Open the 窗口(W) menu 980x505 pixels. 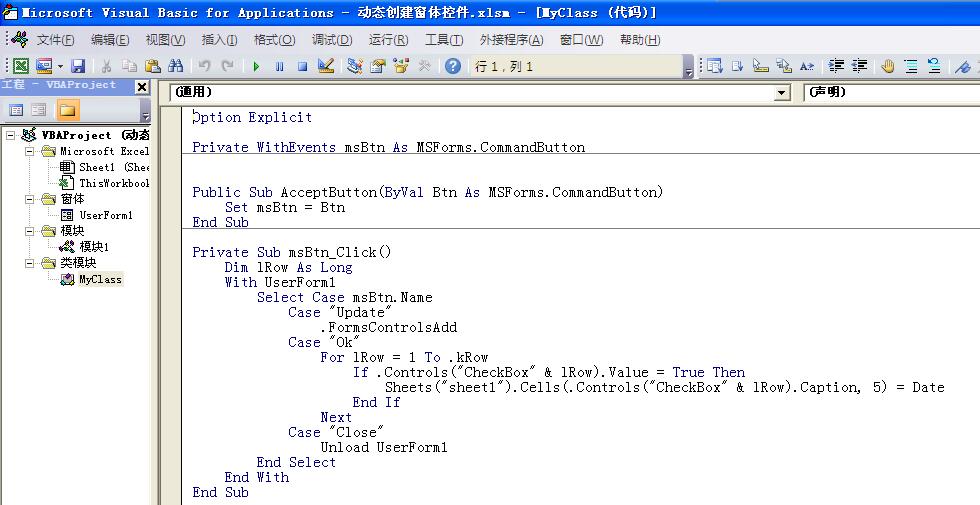pos(581,40)
